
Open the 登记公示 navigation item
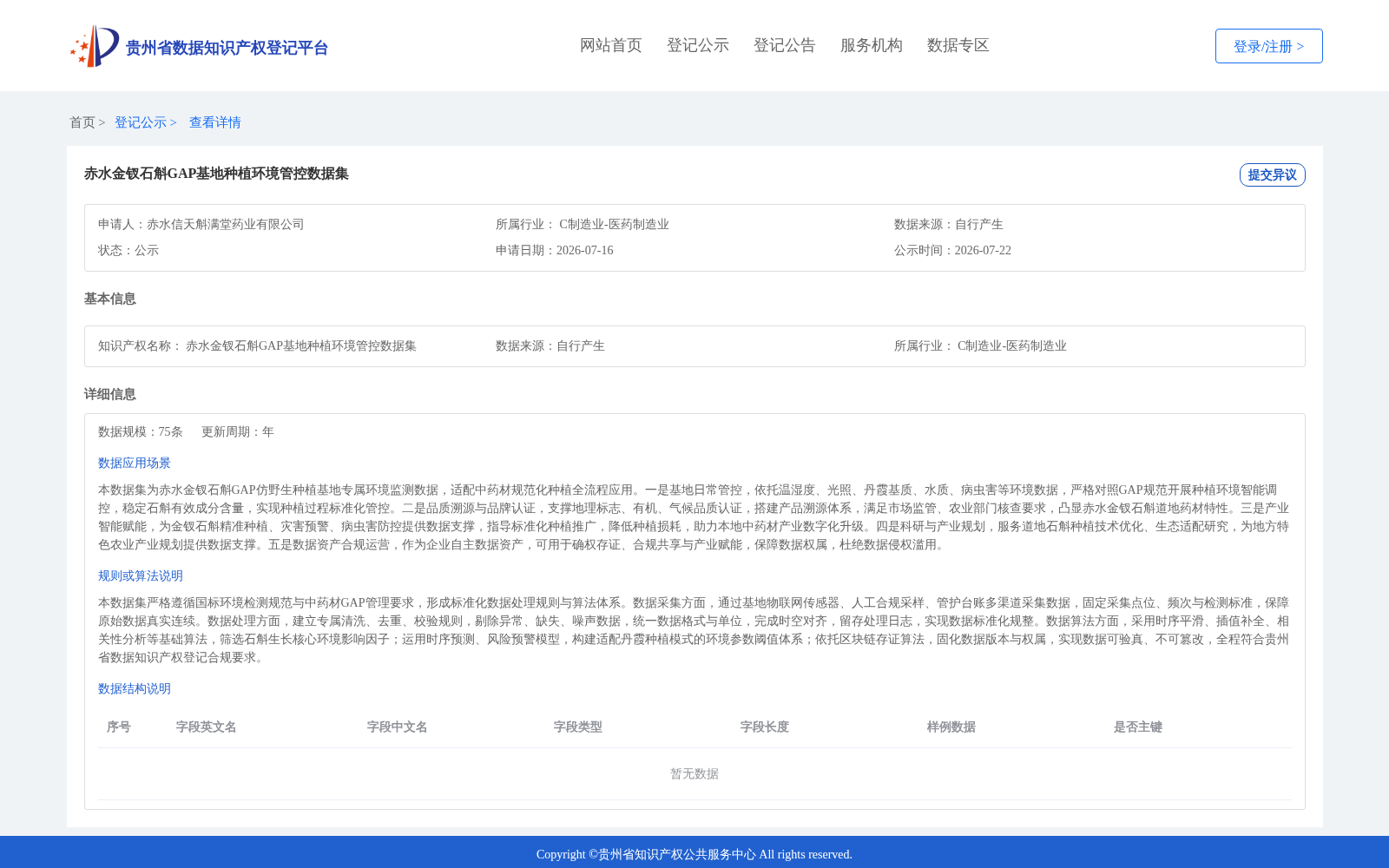point(698,45)
